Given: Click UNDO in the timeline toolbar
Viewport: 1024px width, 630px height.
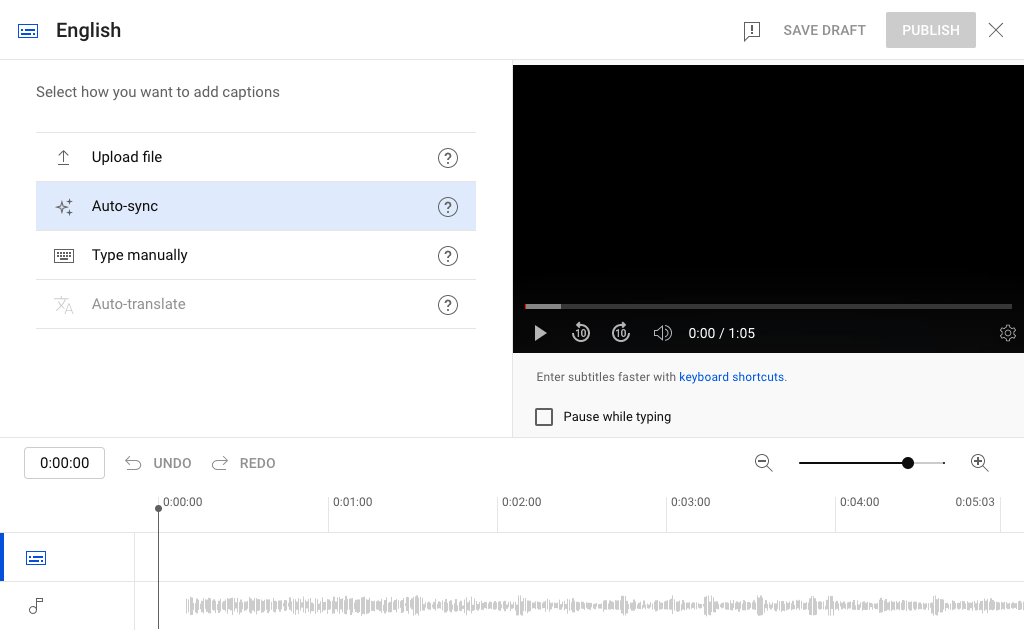Looking at the screenshot, I should coord(157,463).
